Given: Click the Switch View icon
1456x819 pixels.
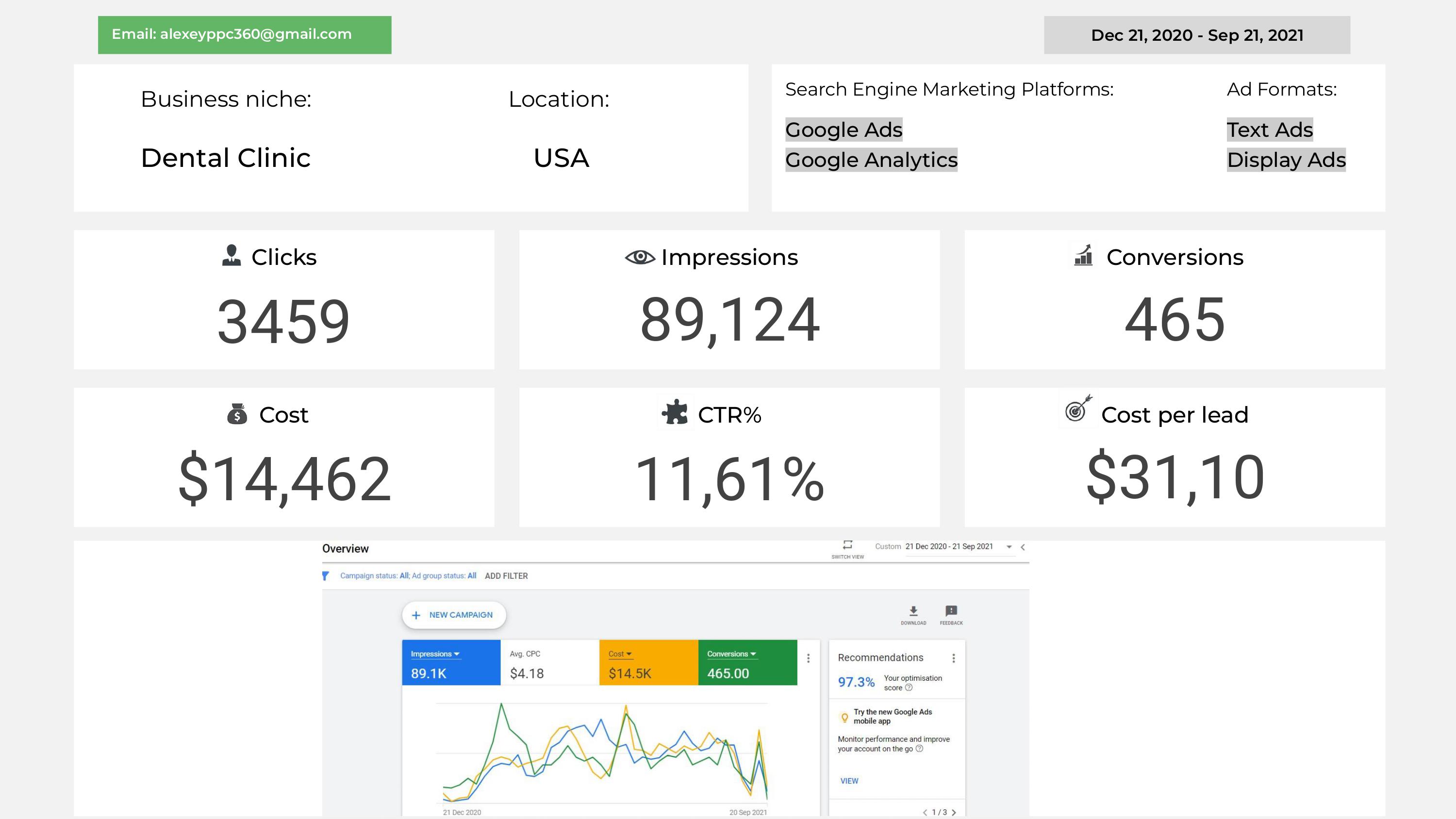Looking at the screenshot, I should [847, 545].
